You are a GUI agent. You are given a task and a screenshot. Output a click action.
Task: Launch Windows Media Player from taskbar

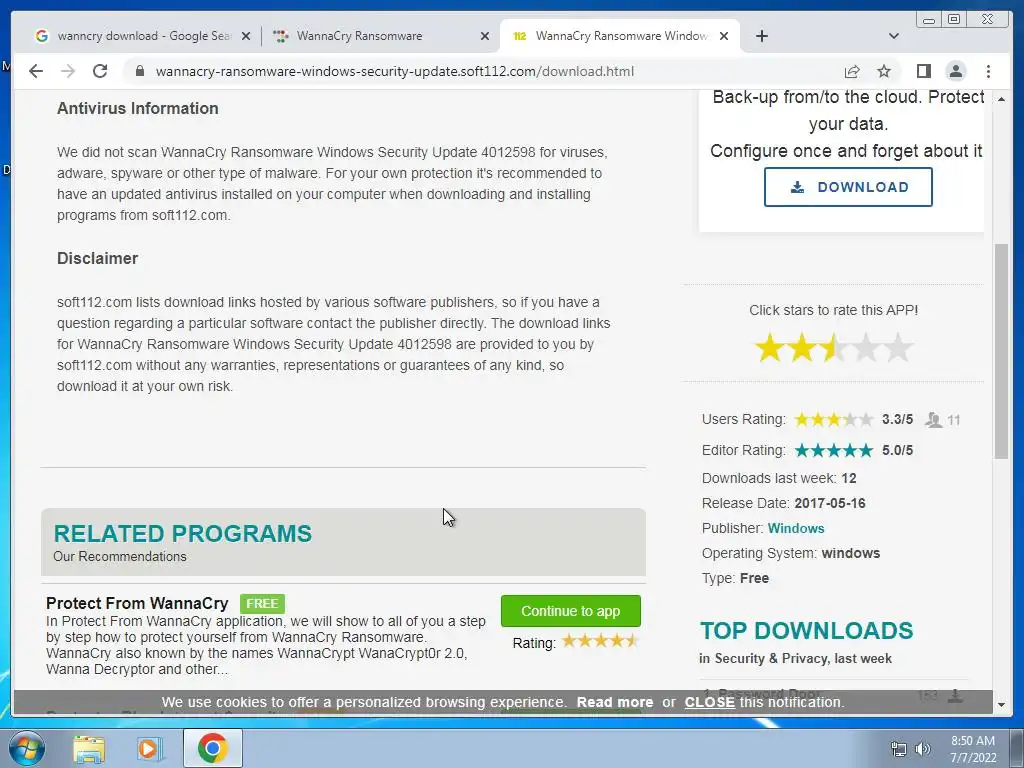click(x=150, y=749)
